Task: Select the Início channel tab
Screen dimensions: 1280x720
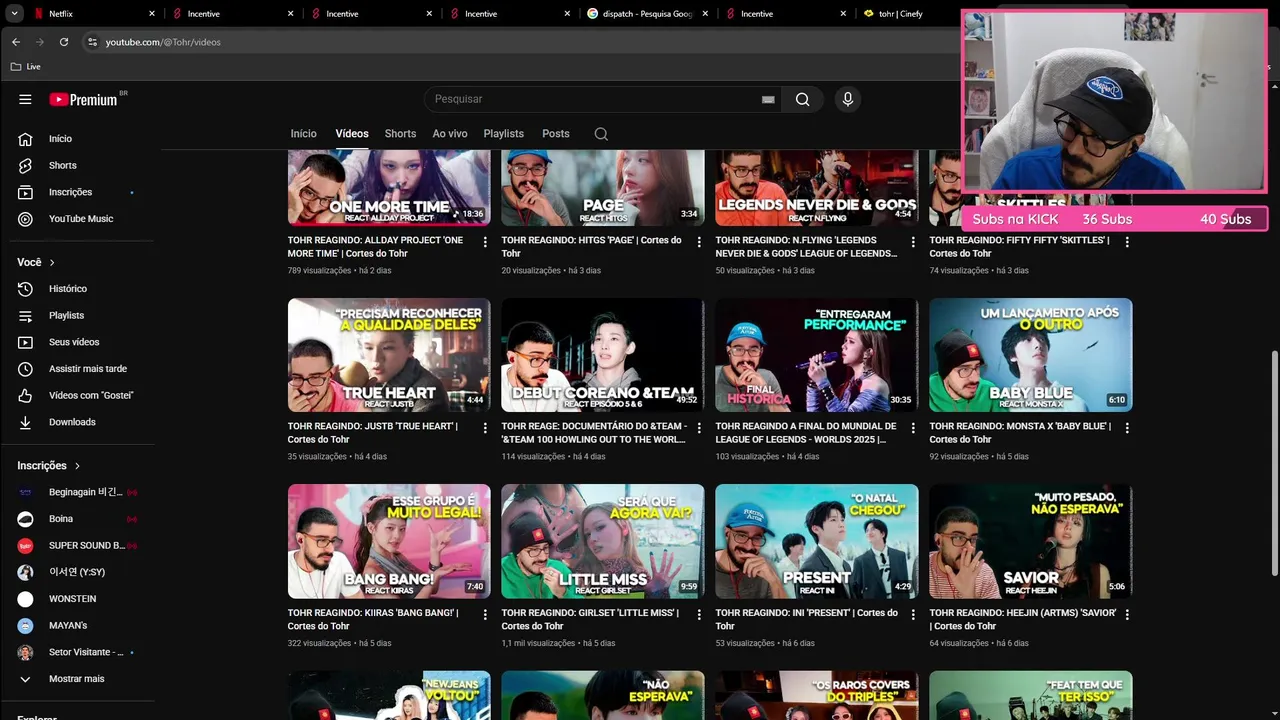Action: [303, 134]
